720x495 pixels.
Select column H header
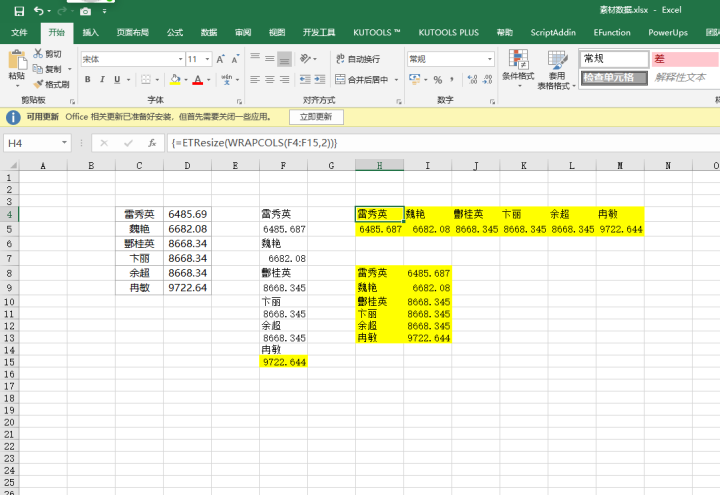(x=379, y=165)
